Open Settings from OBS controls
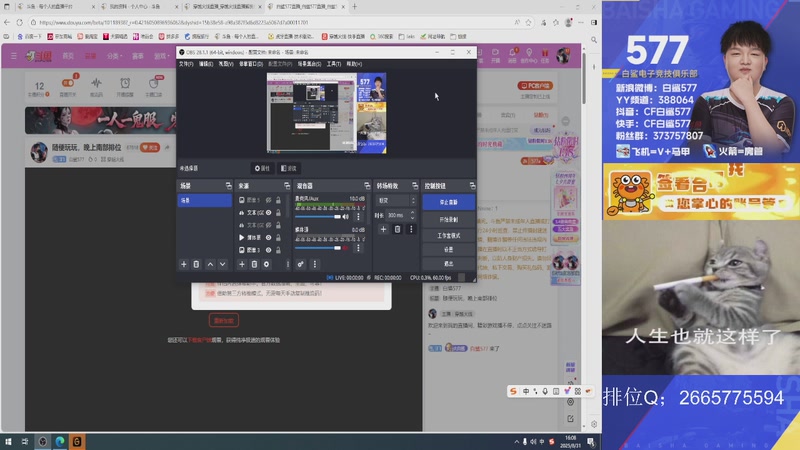The image size is (800, 450). pyautogui.click(x=448, y=250)
